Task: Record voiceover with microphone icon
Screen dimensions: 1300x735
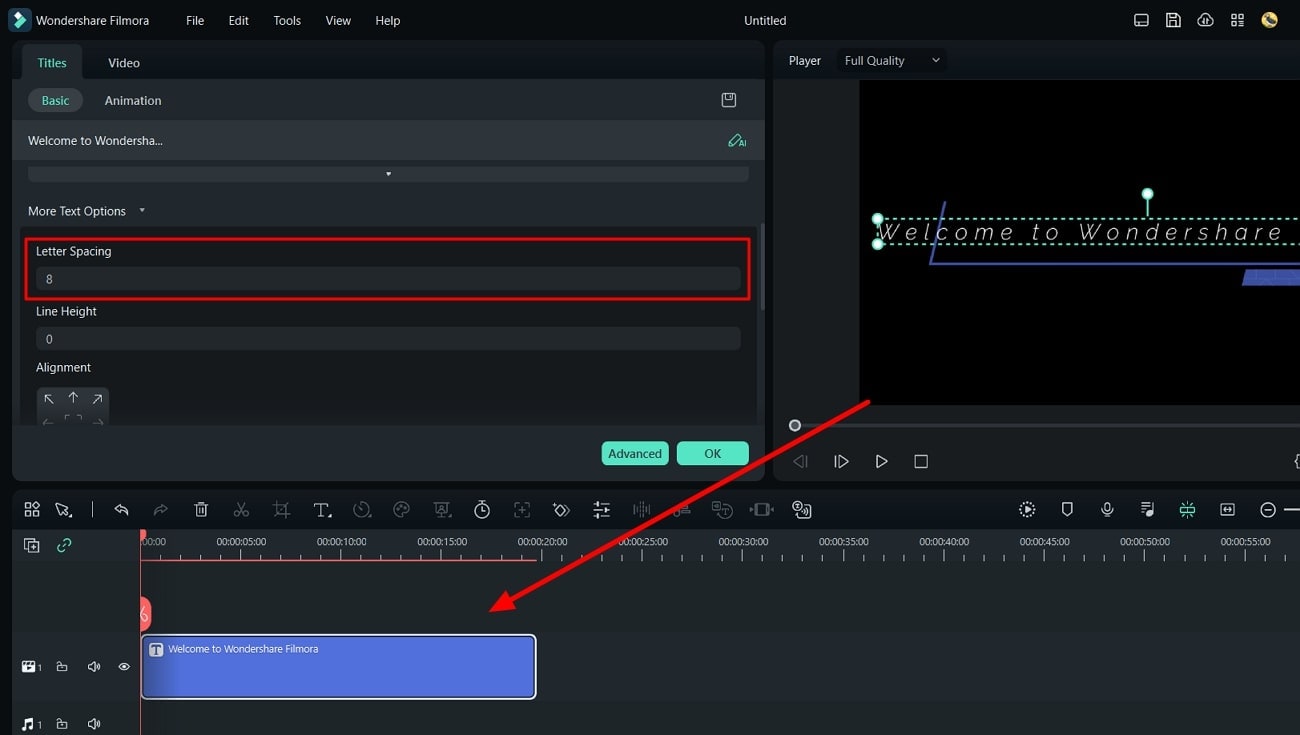Action: tap(1107, 510)
